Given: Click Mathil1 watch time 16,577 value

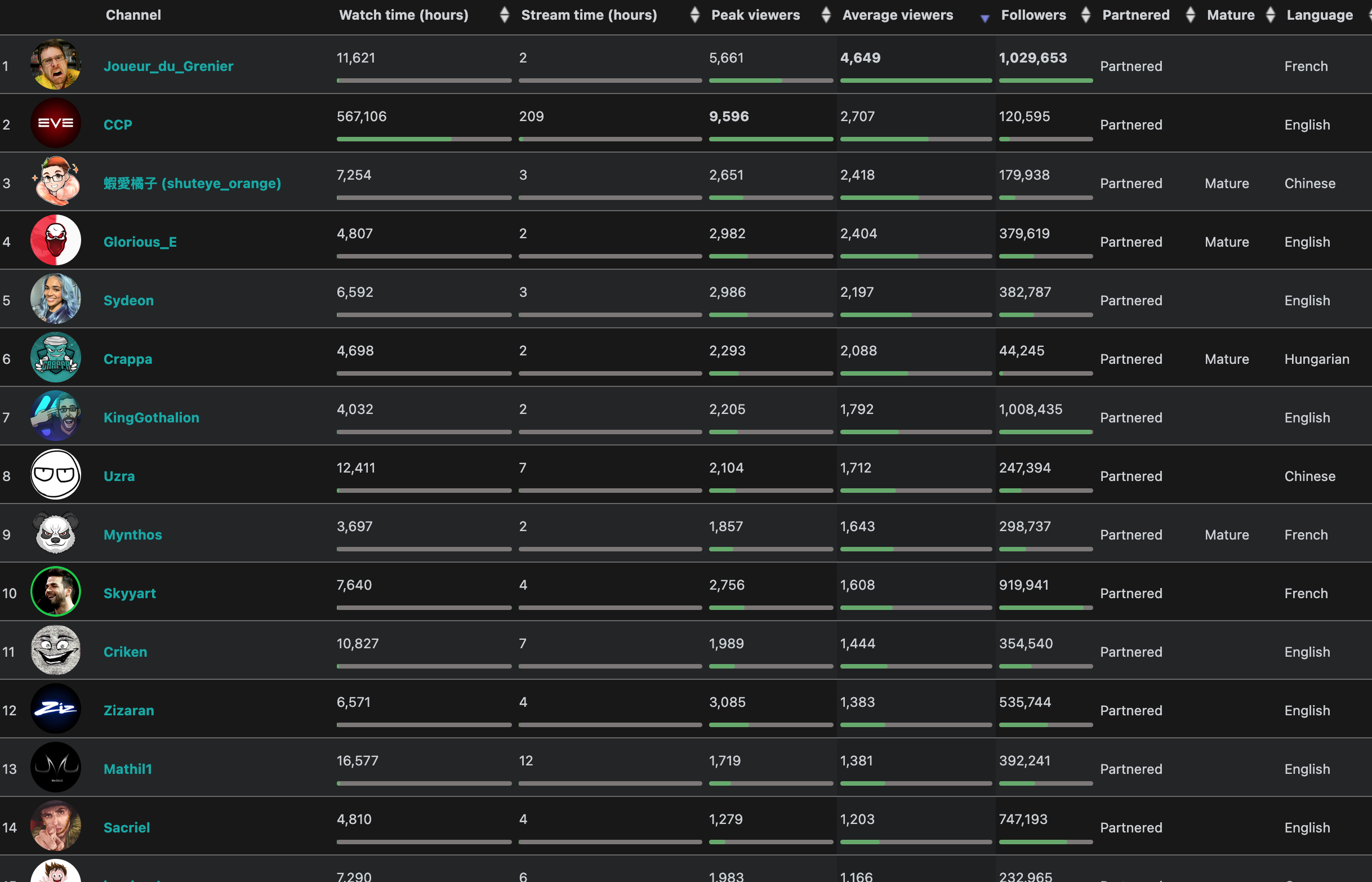Looking at the screenshot, I should coord(357,760).
